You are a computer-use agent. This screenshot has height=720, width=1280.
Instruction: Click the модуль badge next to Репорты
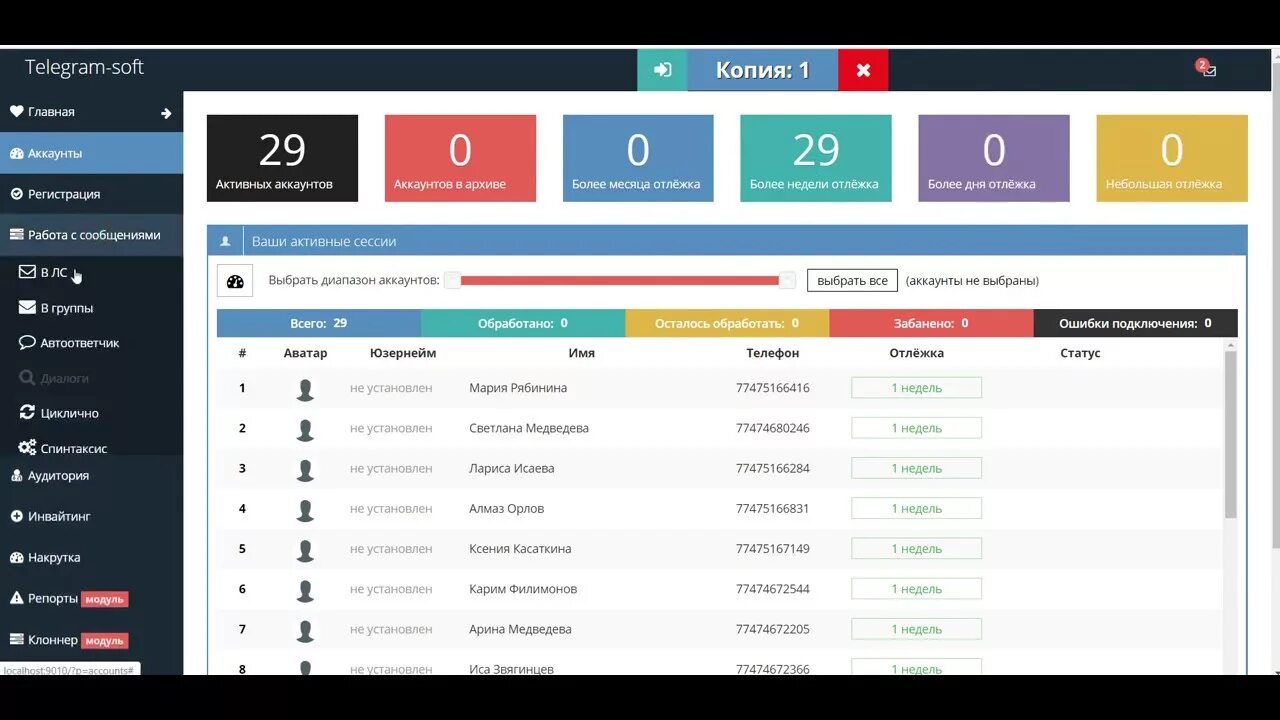point(105,599)
